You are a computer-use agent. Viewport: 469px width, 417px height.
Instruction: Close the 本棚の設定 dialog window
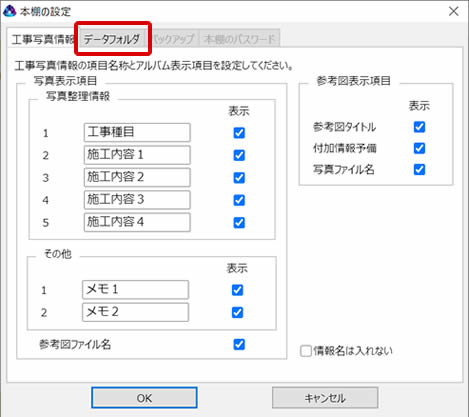(453, 11)
